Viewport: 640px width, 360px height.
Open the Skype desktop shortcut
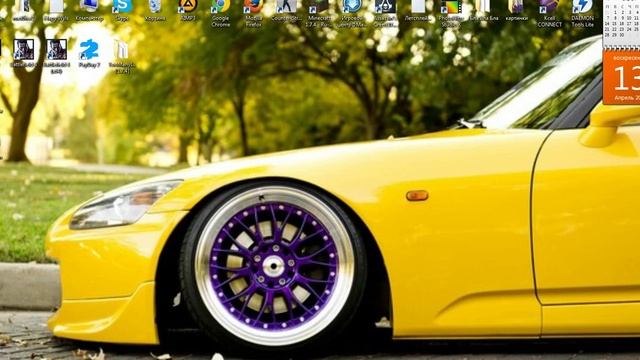click(x=122, y=10)
